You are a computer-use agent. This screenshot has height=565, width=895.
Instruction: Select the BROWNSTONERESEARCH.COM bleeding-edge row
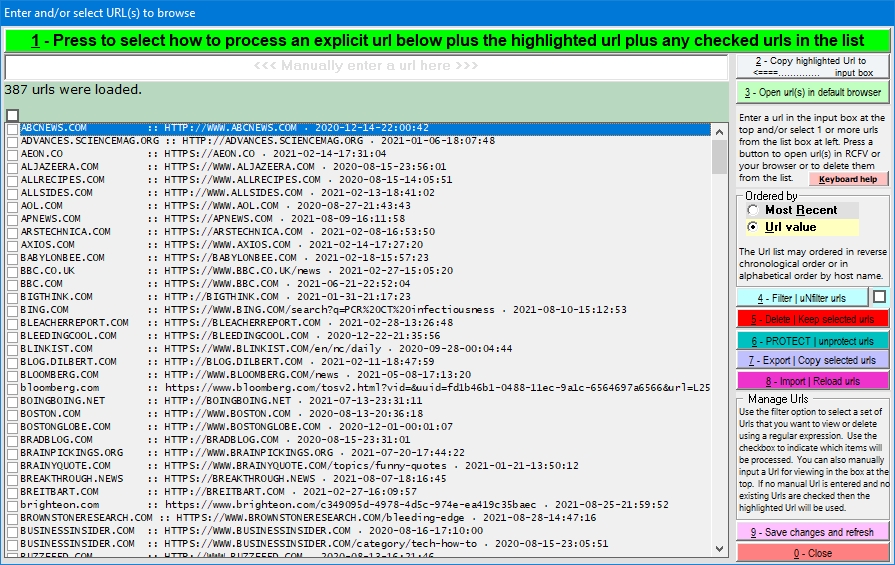(365, 518)
